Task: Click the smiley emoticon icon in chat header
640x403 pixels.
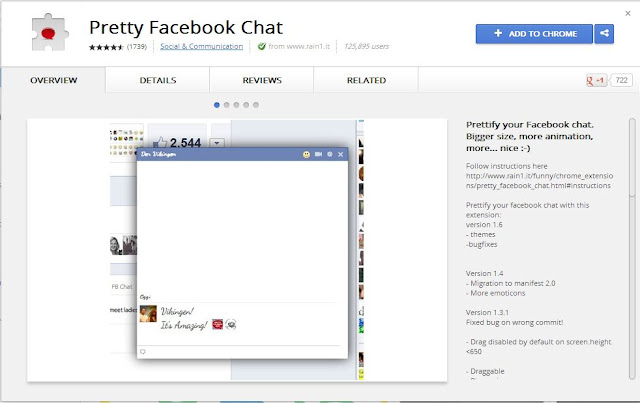Action: [x=306, y=154]
